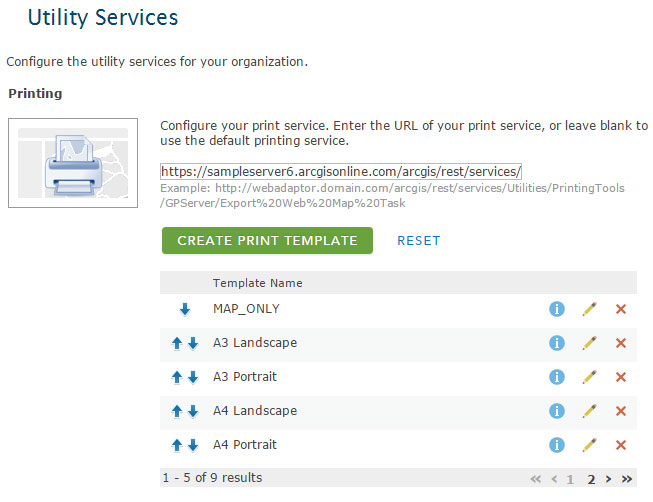Edit the A4 Landscape template
653x502 pixels.
589,412
